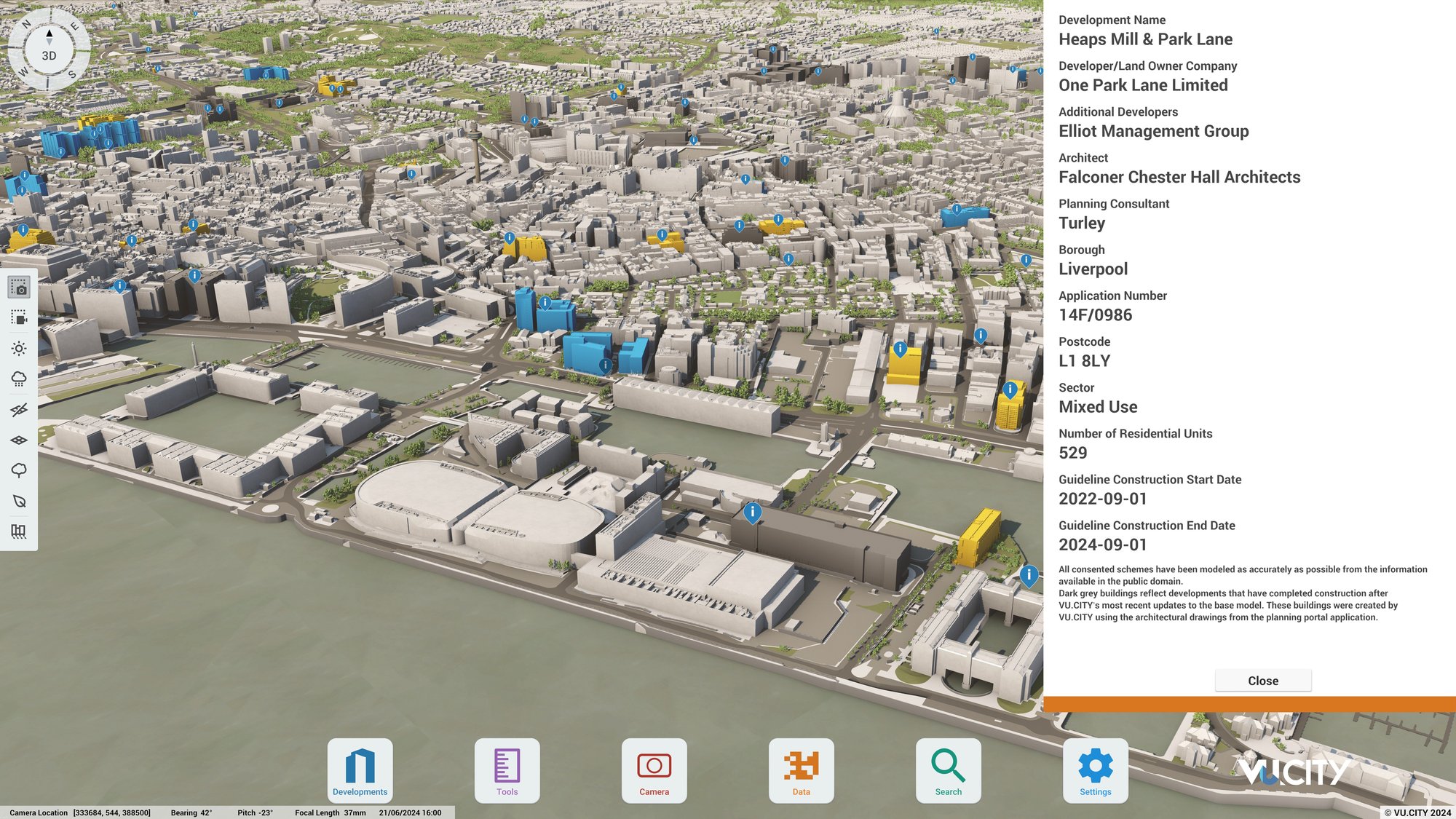Toggle the crossed-out ground plane layer
Image resolution: width=1456 pixels, height=819 pixels.
tap(19, 410)
